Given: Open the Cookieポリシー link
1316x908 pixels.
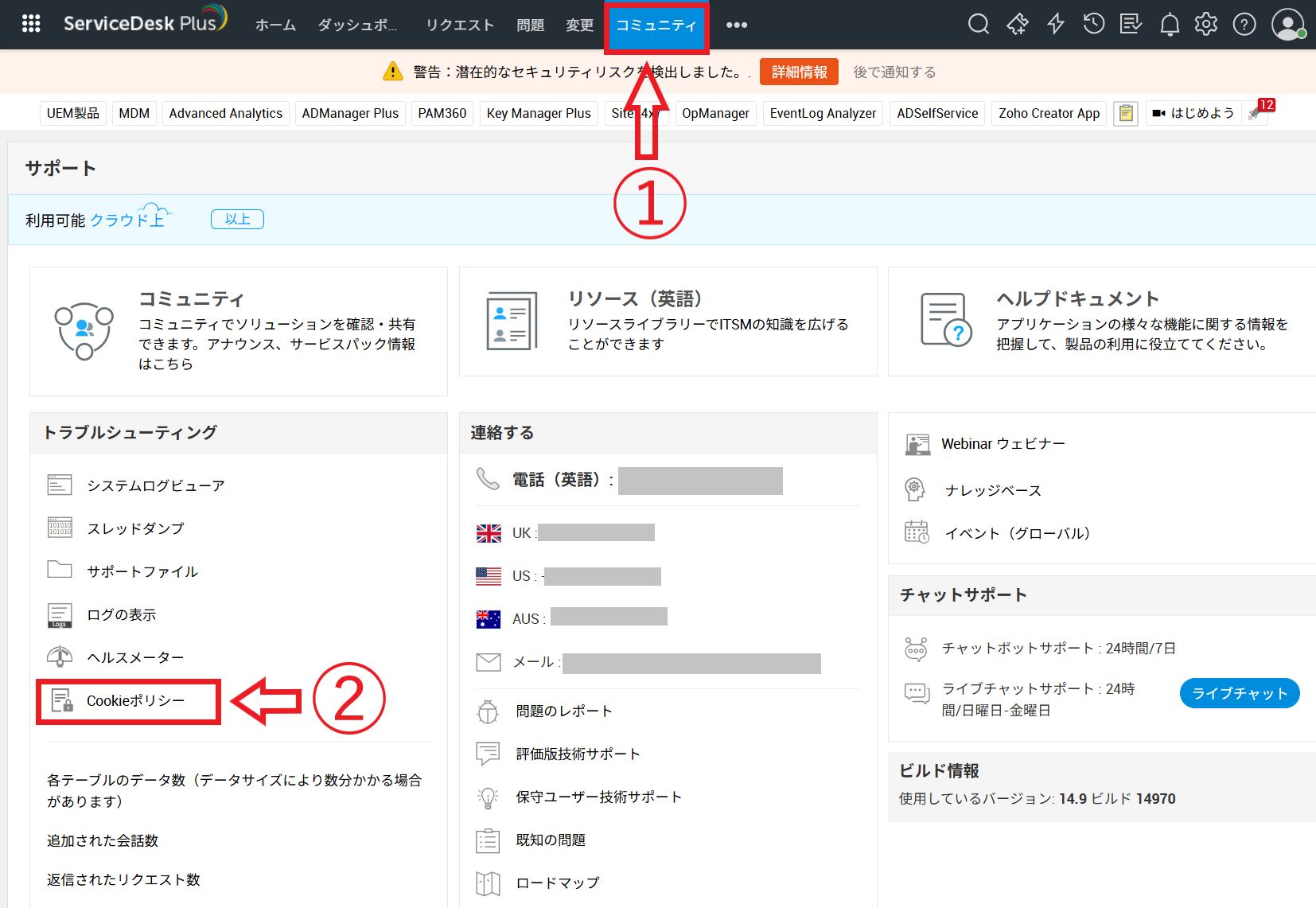Looking at the screenshot, I should point(135,701).
